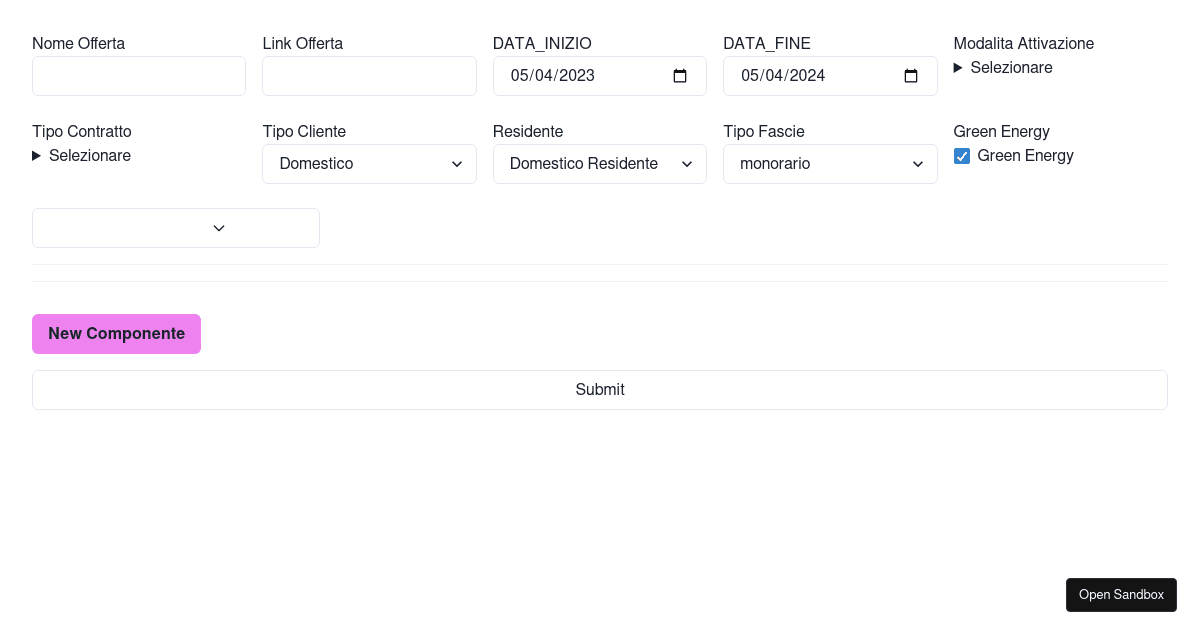Click the Open Sandbox button
1200x630 pixels.
[1121, 595]
